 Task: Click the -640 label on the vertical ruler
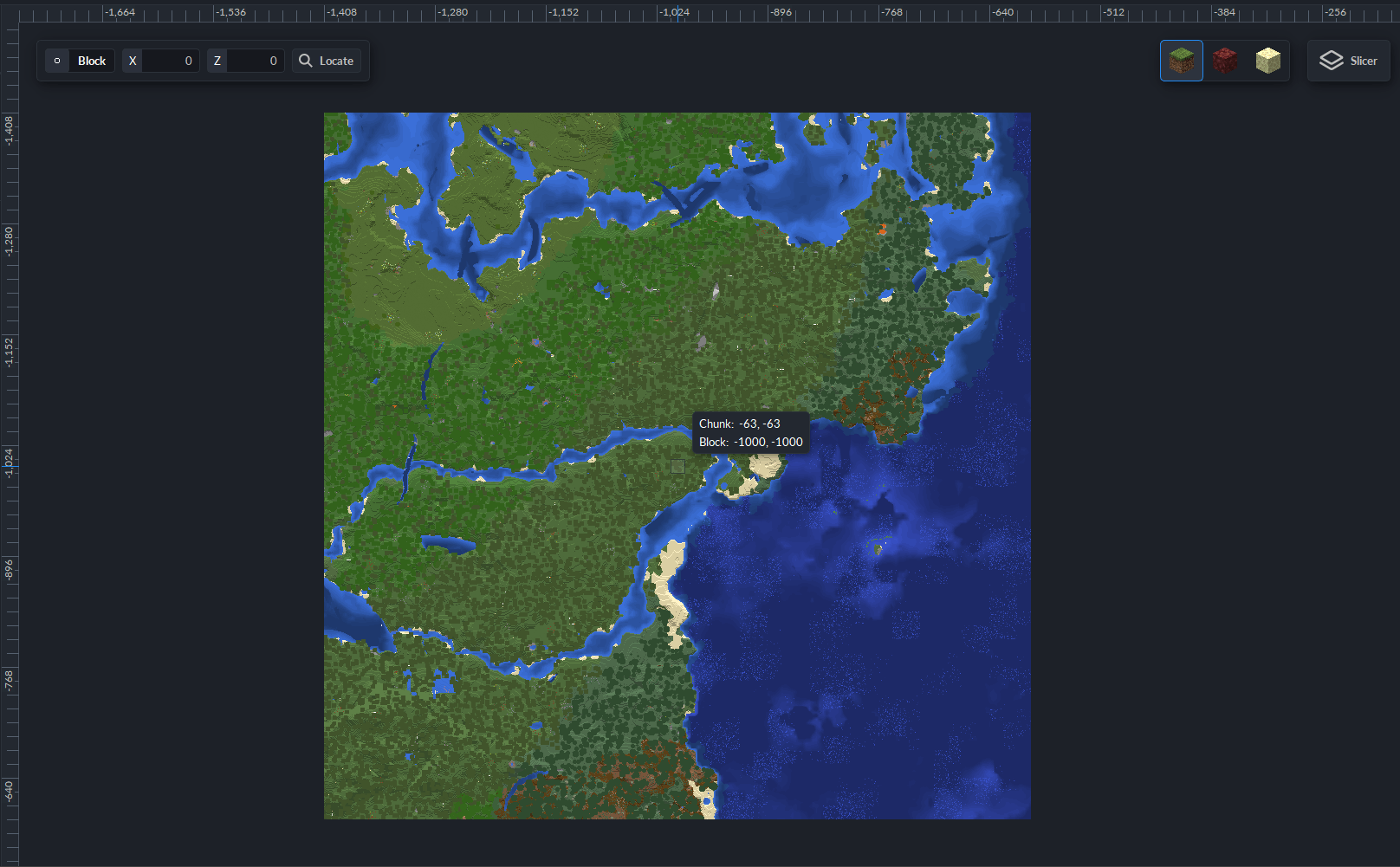coord(9,792)
